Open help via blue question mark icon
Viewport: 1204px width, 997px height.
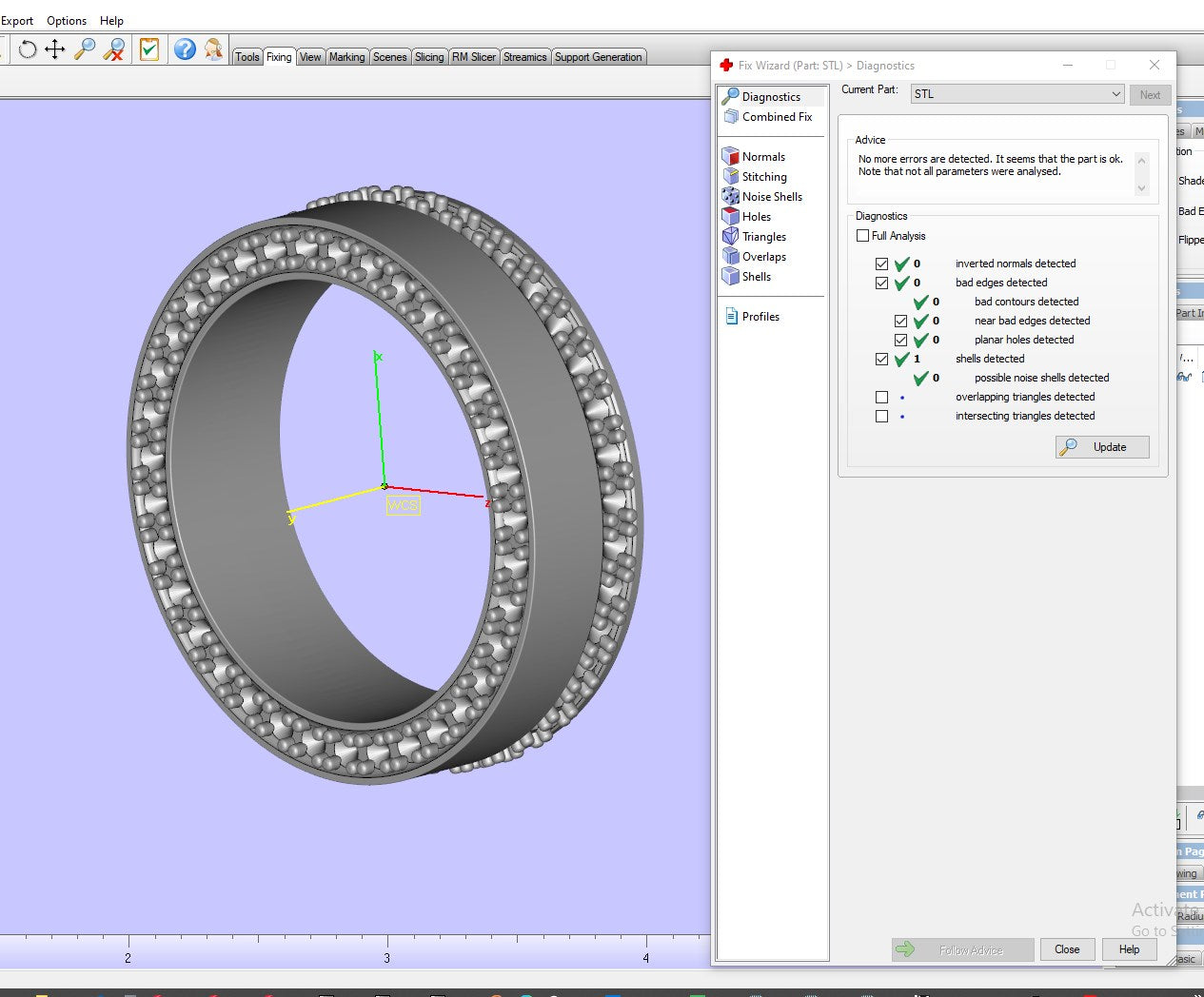click(185, 49)
